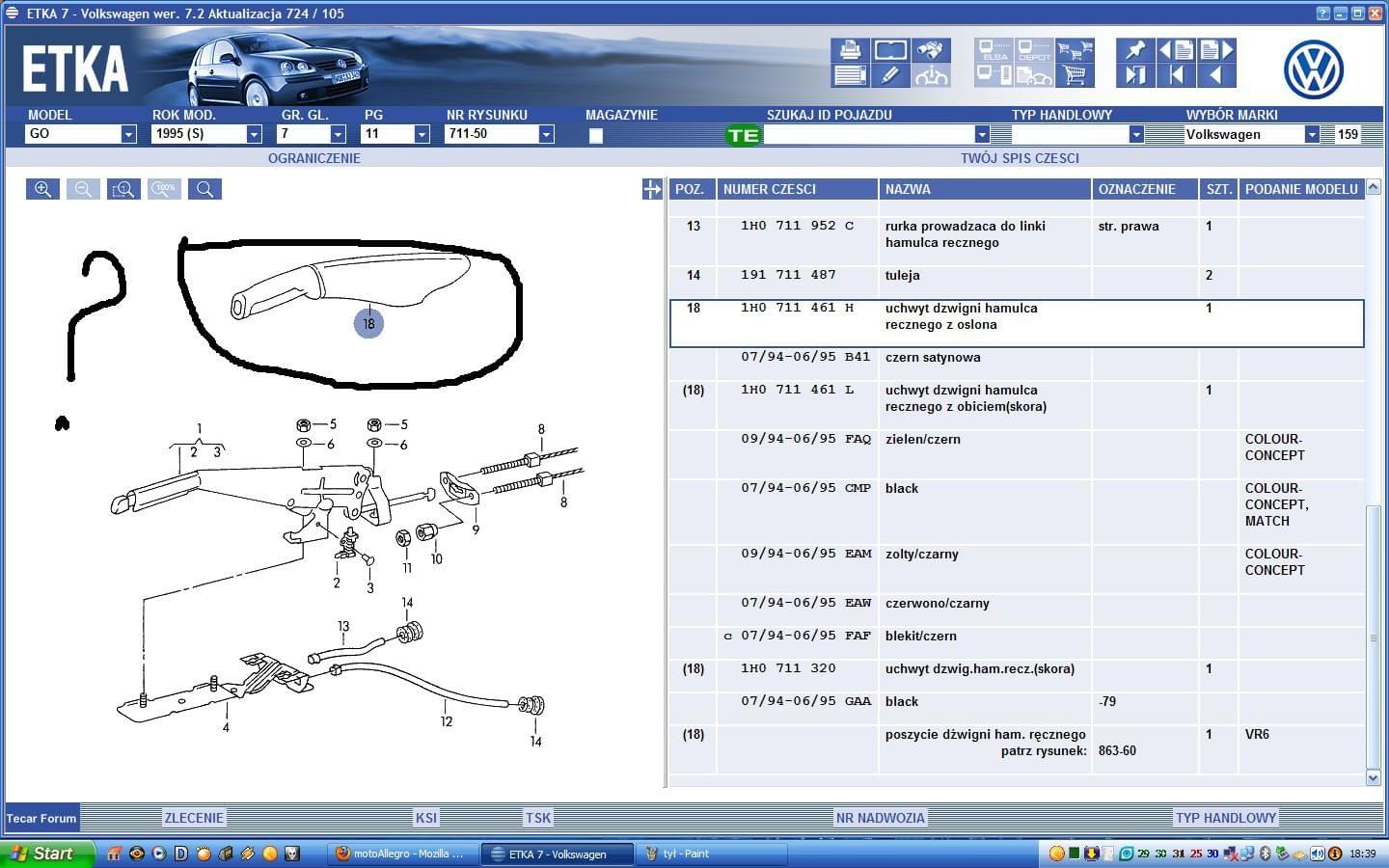The height and width of the screenshot is (868, 1389).
Task: Open the MODEL dropdown
Action: [128, 134]
